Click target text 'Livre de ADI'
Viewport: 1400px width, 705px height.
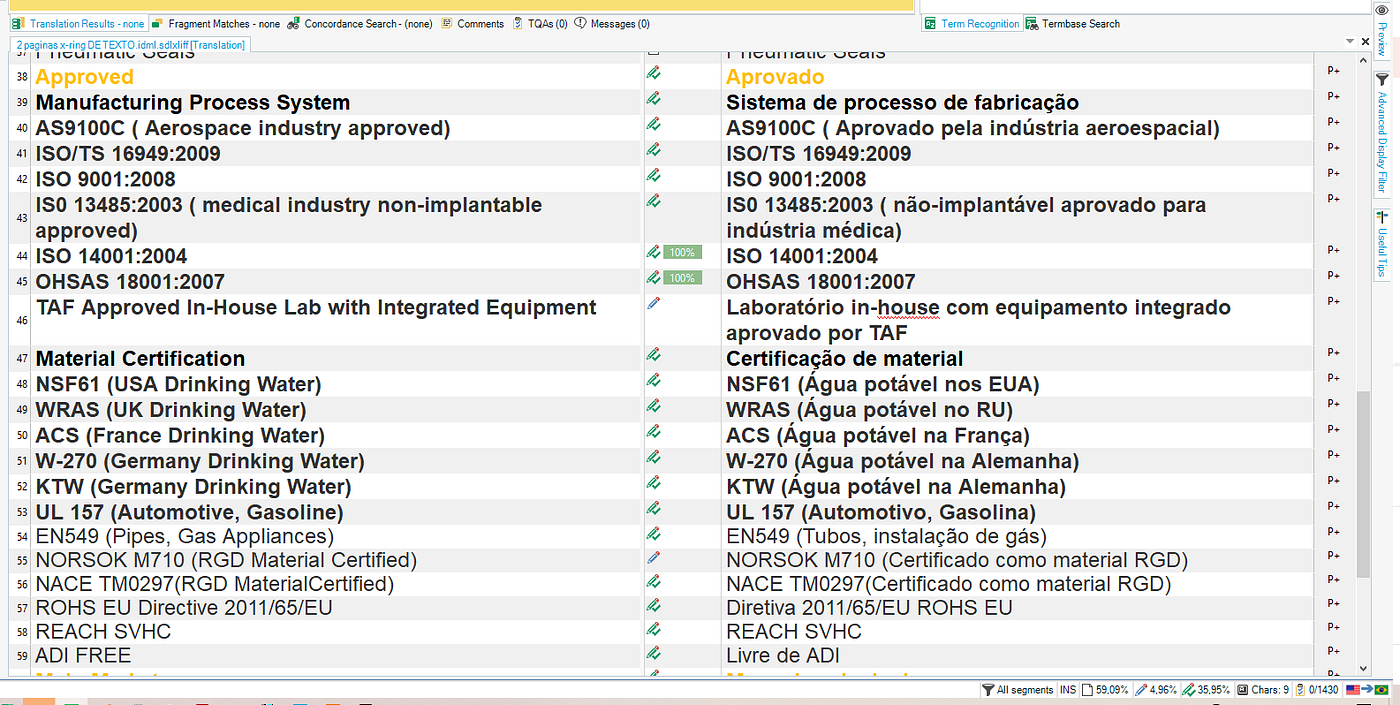pyautogui.click(x=782, y=656)
